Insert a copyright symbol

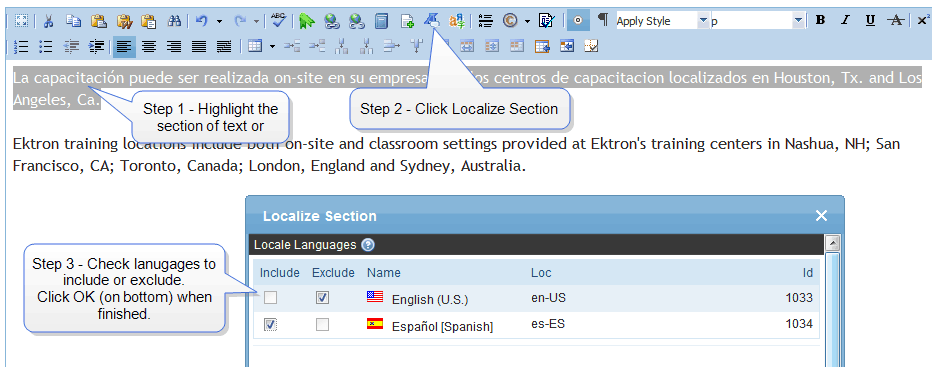509,21
